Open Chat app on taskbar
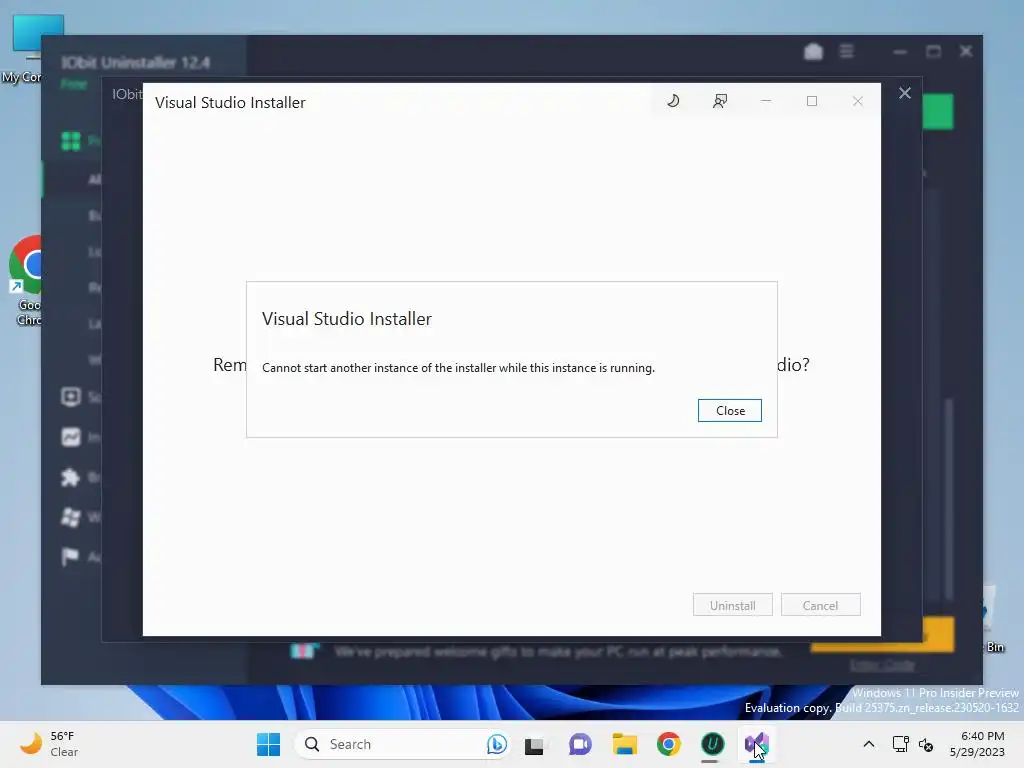This screenshot has height=768, width=1024. [579, 744]
